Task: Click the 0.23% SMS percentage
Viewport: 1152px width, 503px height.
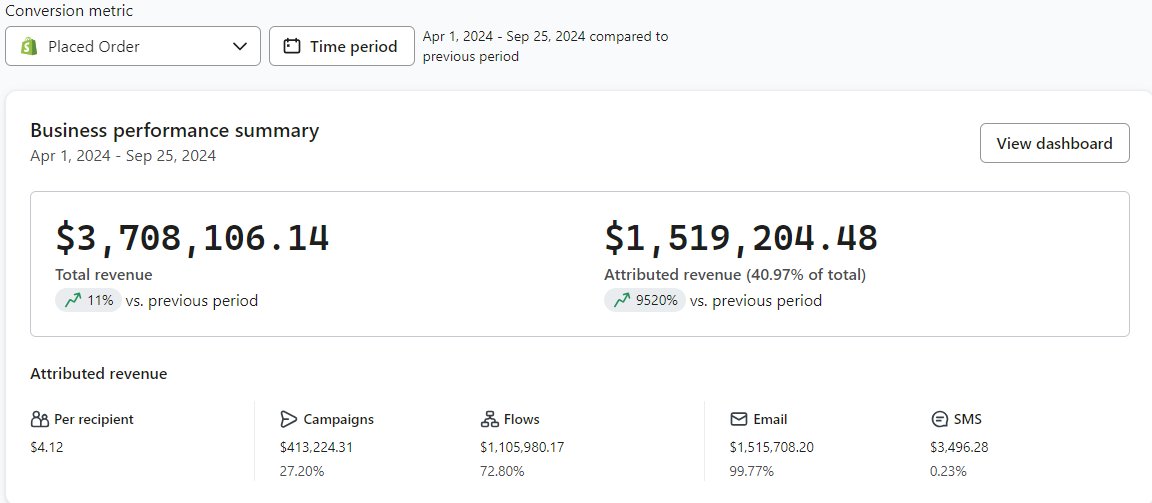Action: point(948,471)
